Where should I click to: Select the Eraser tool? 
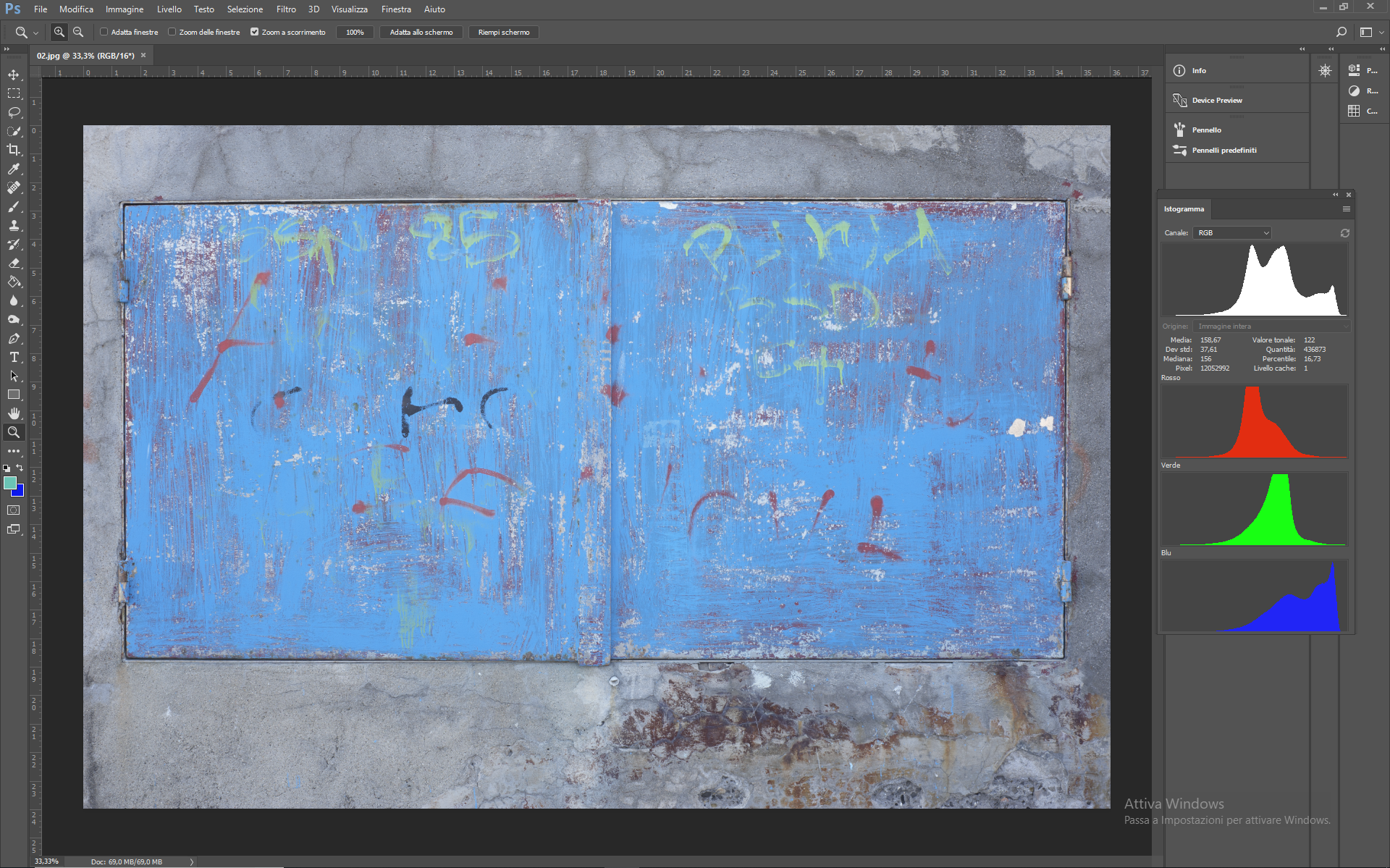14,263
